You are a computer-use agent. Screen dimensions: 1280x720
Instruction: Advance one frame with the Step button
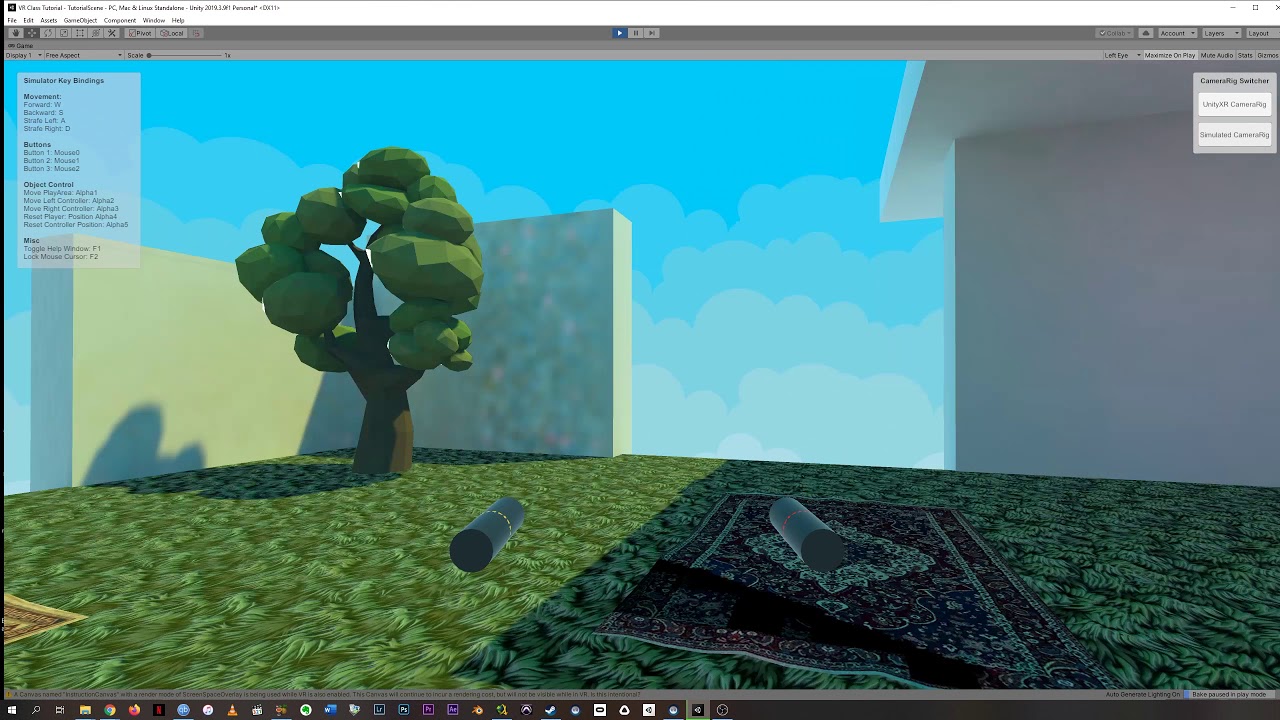(651, 33)
